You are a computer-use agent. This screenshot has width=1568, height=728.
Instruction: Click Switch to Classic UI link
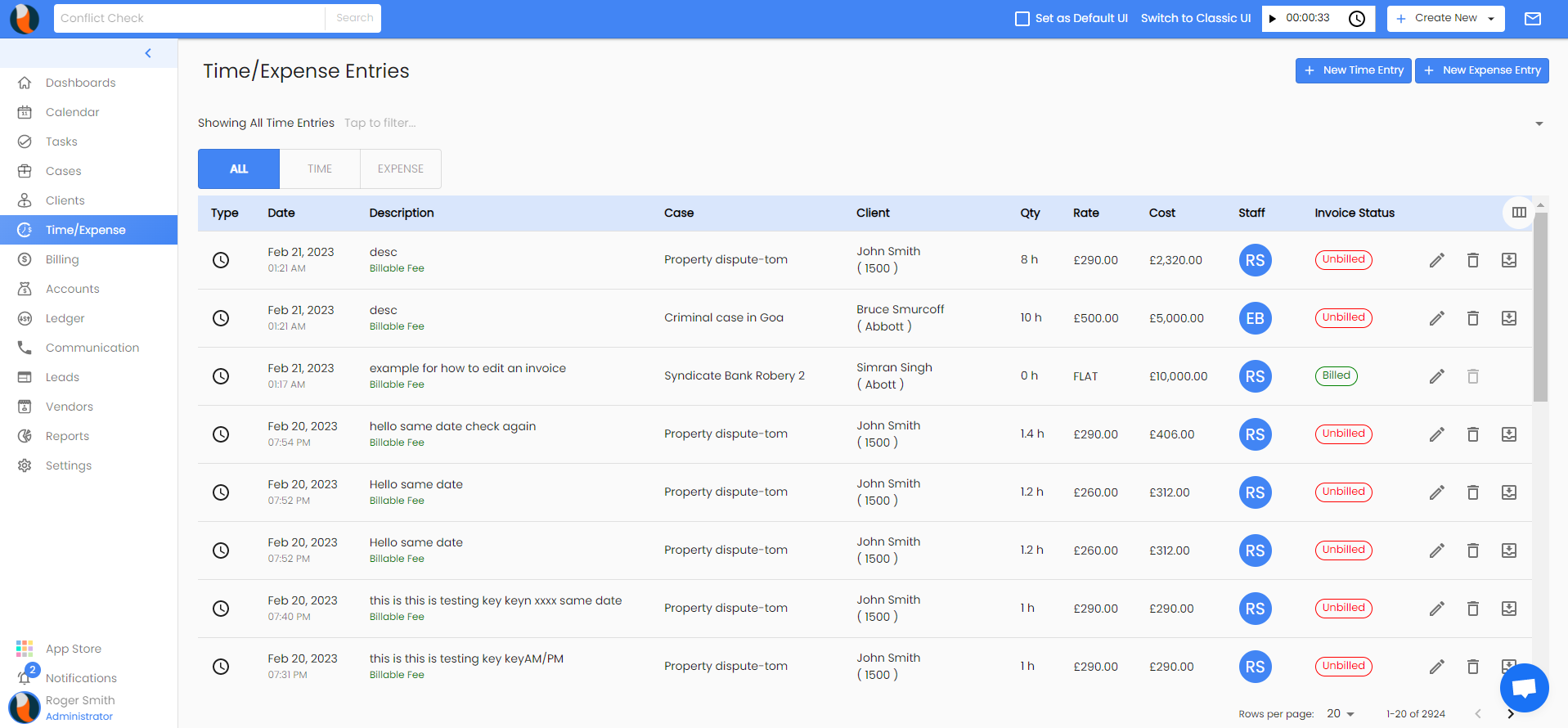pyautogui.click(x=1195, y=19)
